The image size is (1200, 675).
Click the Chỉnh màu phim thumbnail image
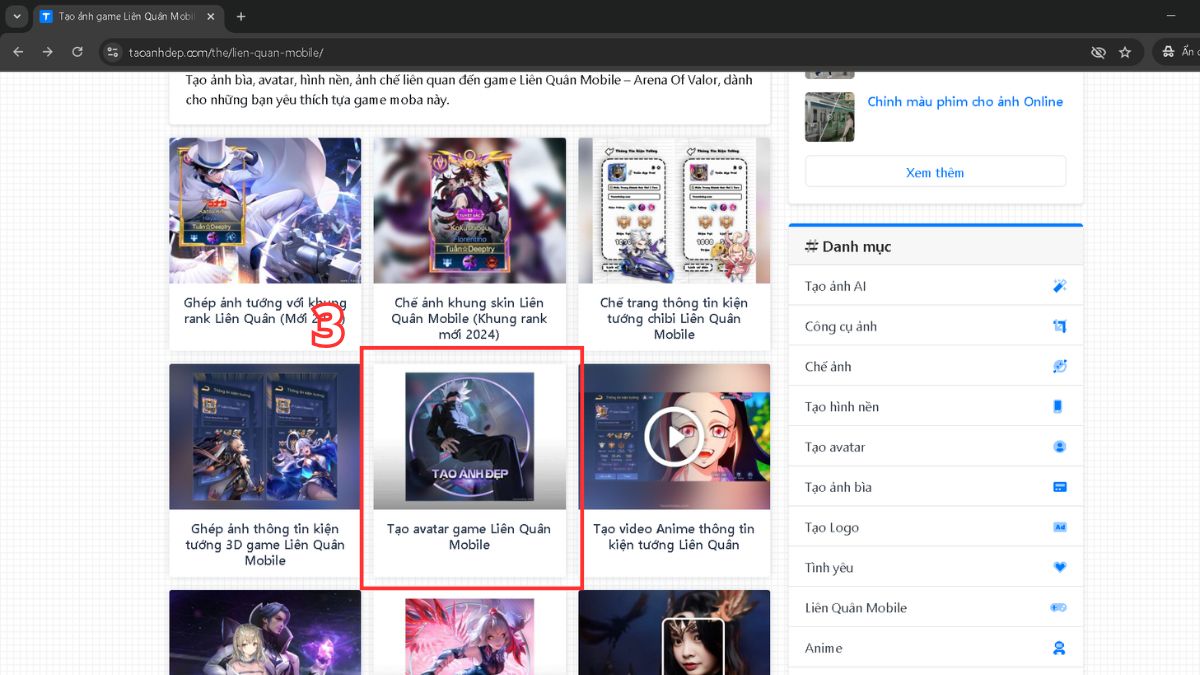(x=830, y=117)
